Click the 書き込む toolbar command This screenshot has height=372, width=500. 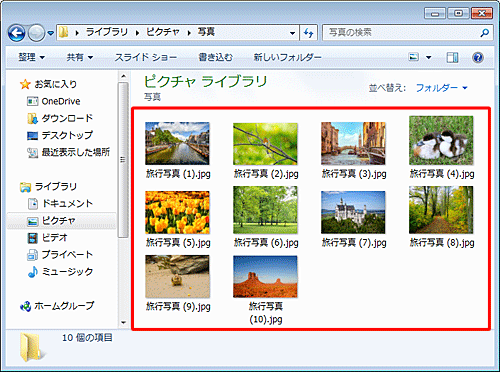(215, 57)
